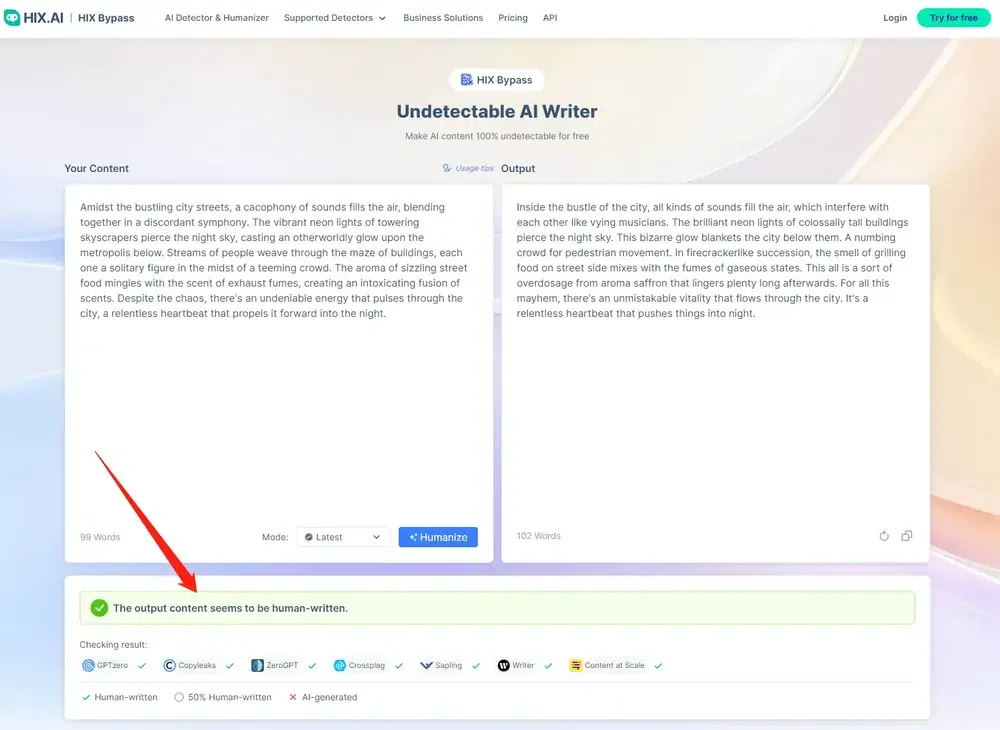Image resolution: width=1000 pixels, height=730 pixels.
Task: Click the Writer detector icon
Action: click(504, 665)
